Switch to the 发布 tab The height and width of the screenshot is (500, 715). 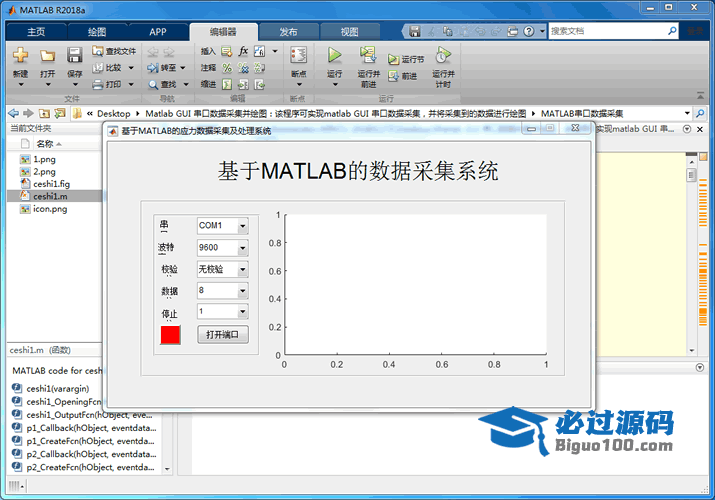tap(288, 31)
